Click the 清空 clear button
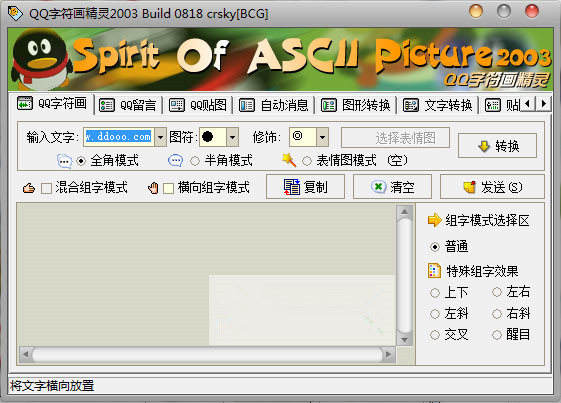 coord(392,187)
